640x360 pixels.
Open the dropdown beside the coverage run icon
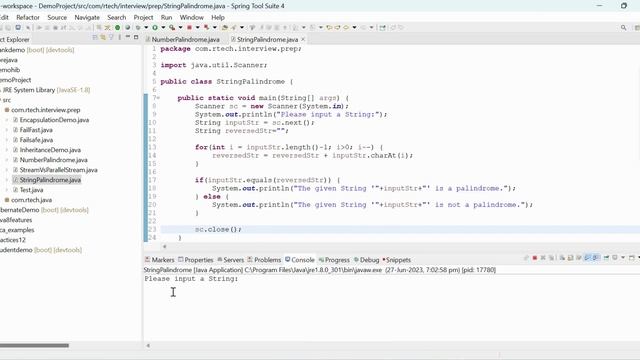coord(180,28)
